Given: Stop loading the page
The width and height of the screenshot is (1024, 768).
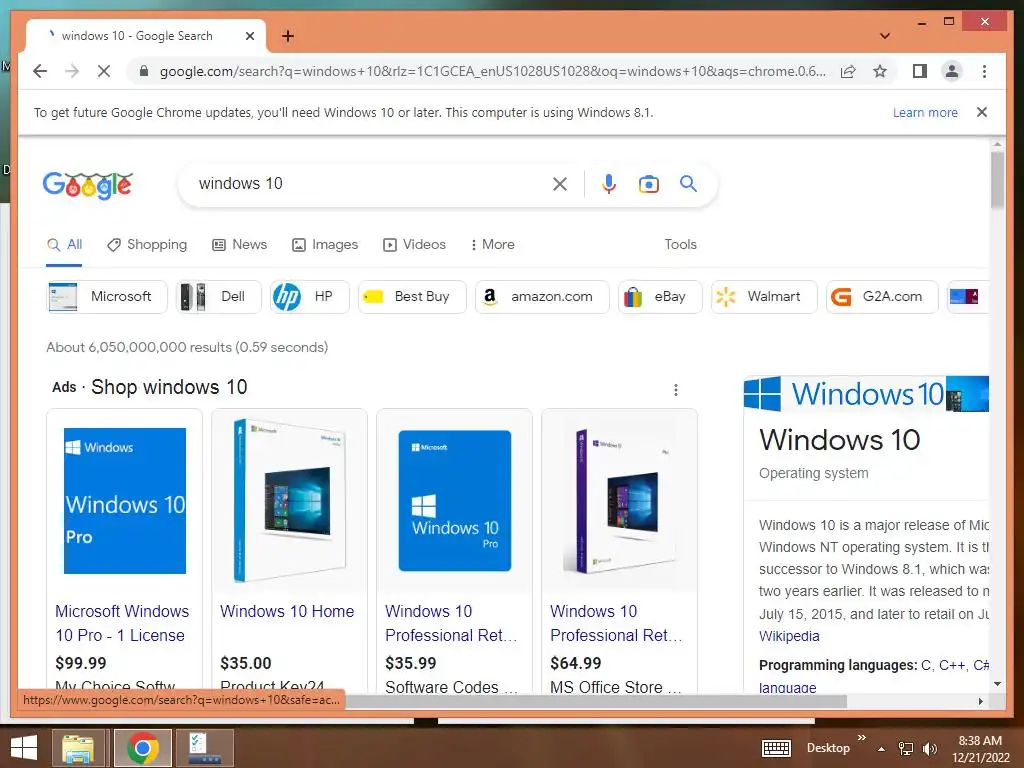Looking at the screenshot, I should 104,71.
